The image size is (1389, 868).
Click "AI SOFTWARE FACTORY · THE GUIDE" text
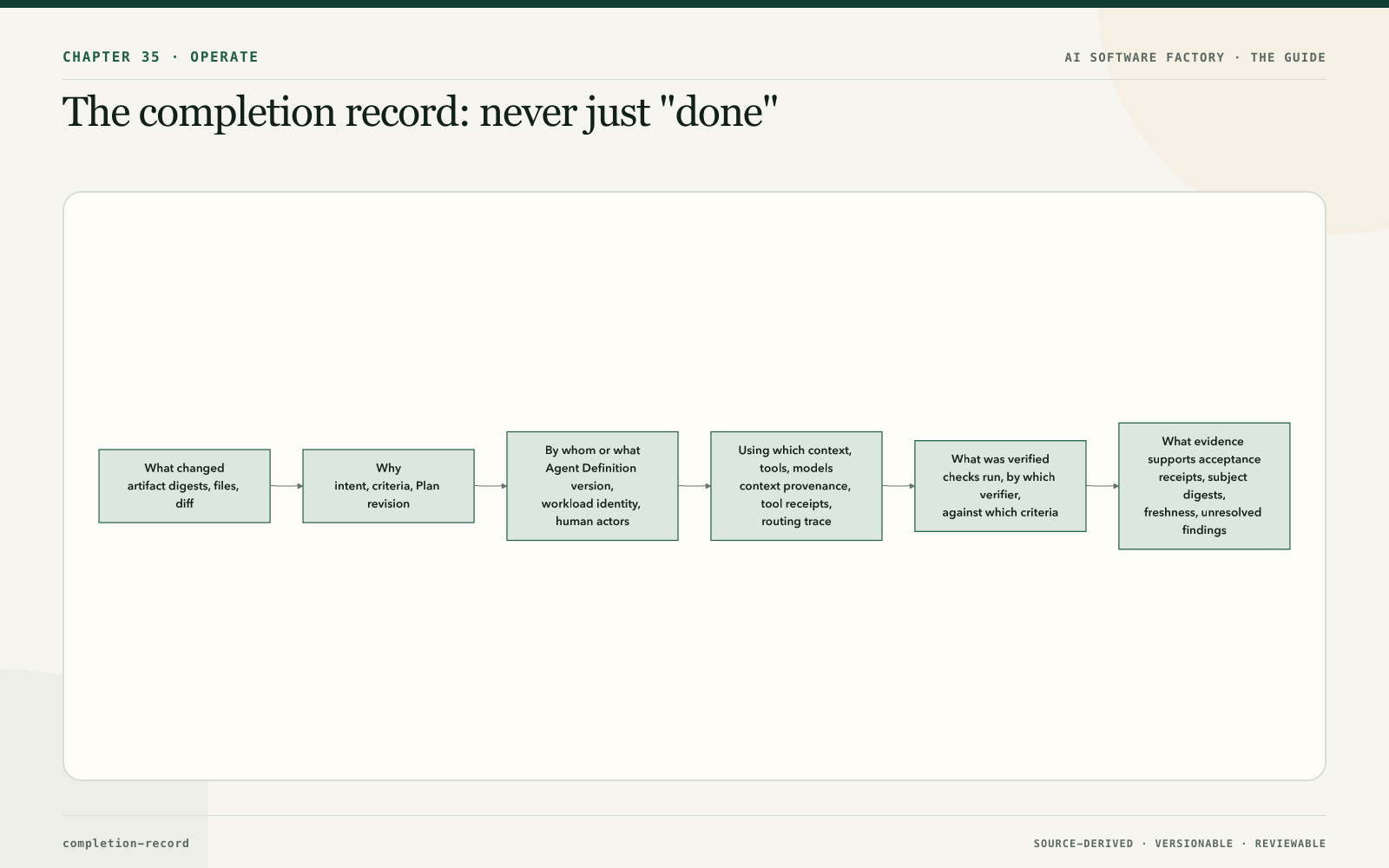(x=1195, y=57)
